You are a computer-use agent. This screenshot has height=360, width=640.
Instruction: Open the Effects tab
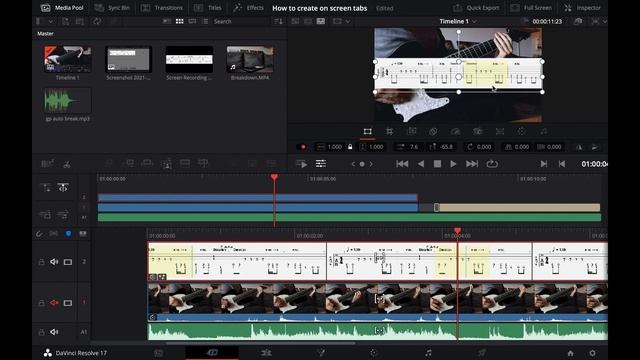tap(249, 8)
